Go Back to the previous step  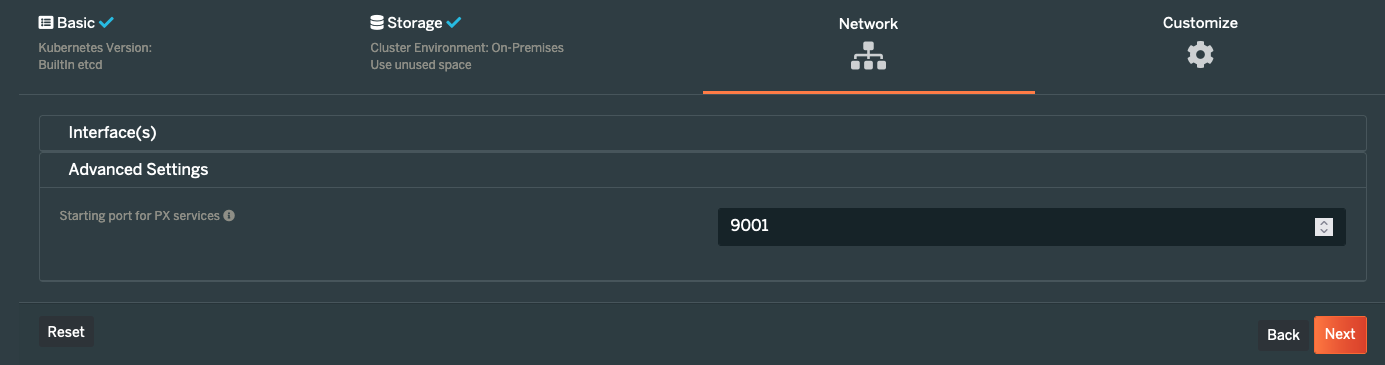click(1283, 335)
